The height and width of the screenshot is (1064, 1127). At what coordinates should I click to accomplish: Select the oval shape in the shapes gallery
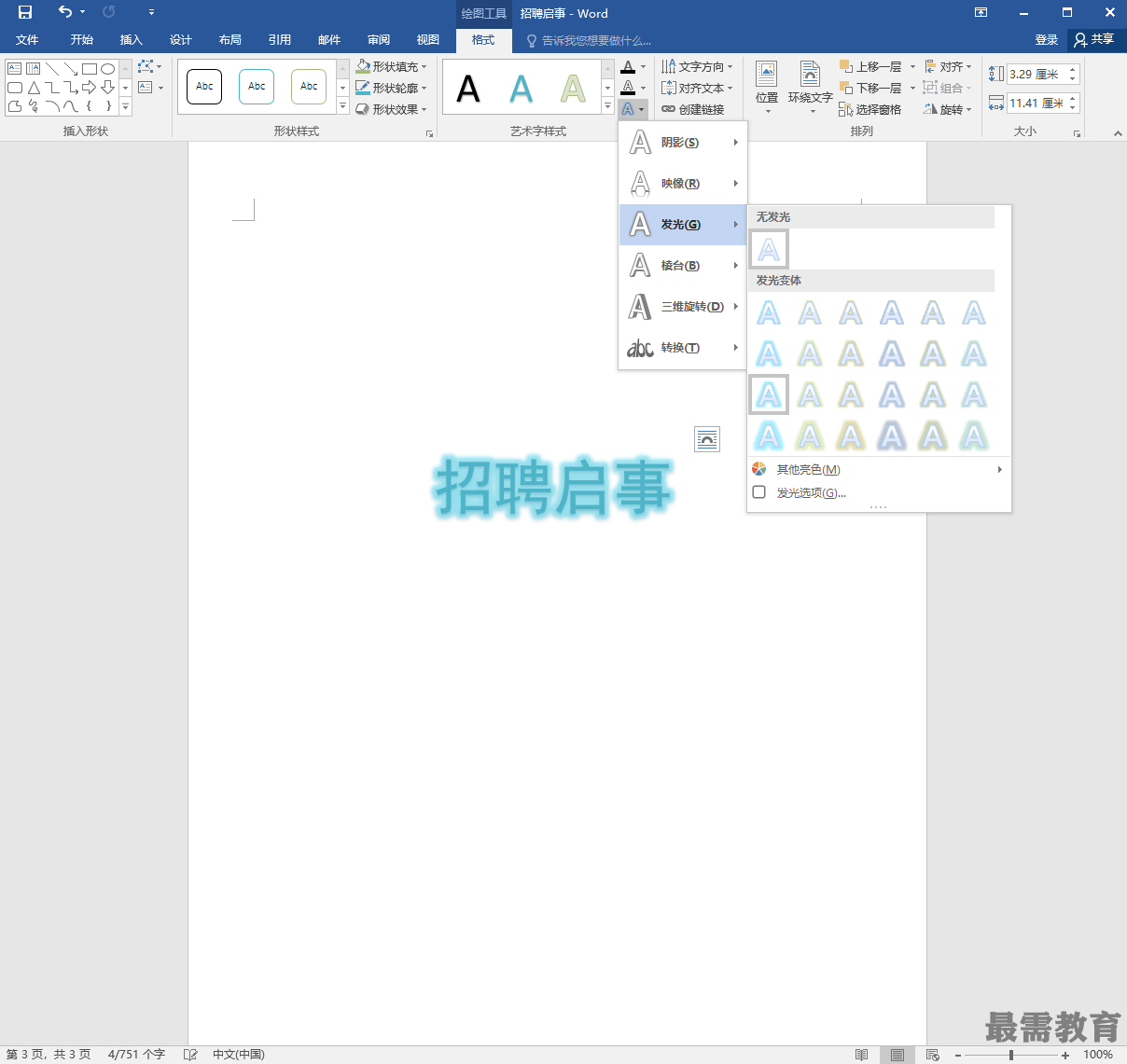(108, 69)
